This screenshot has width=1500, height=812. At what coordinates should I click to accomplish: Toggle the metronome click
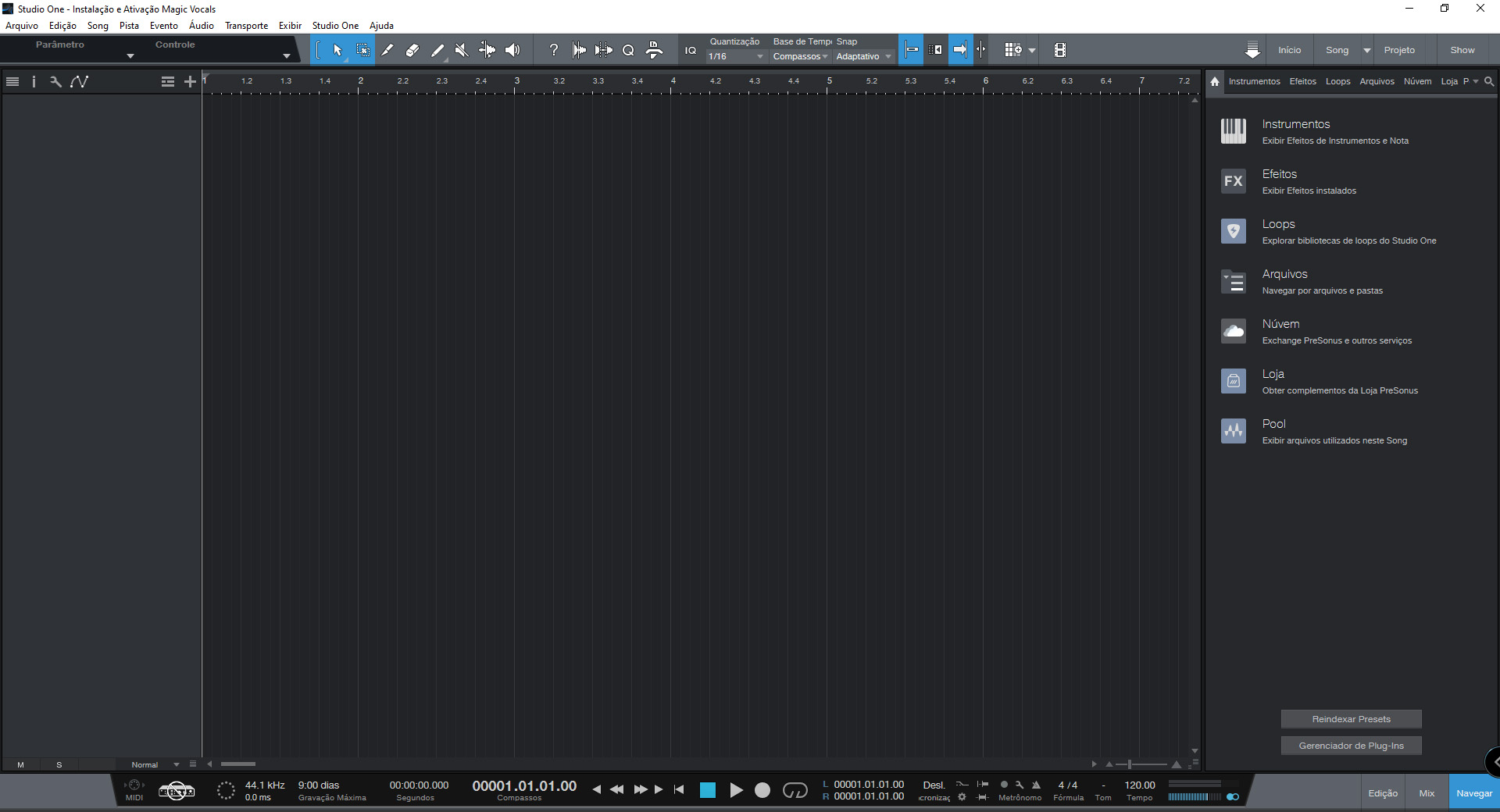(x=1036, y=785)
